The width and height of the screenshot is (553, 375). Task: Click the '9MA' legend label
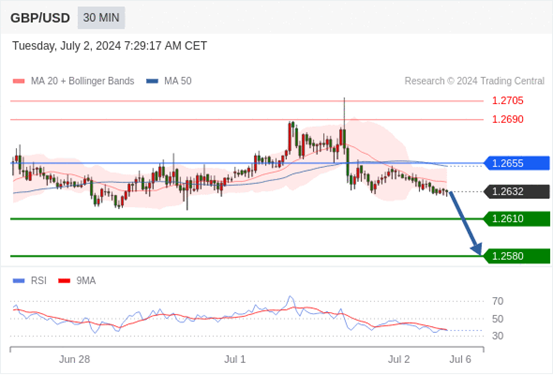[86, 281]
